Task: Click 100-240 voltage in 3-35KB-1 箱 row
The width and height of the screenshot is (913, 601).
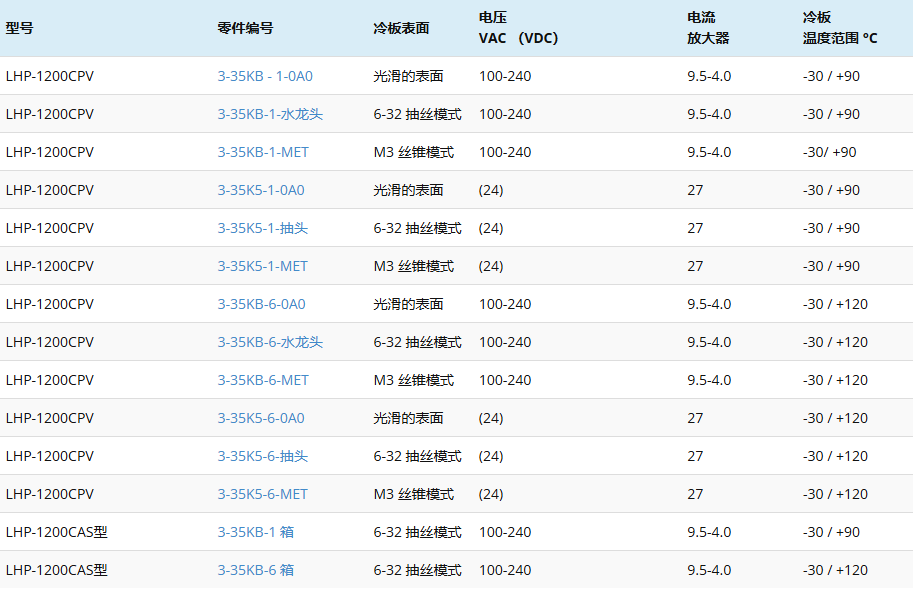Action: pyautogui.click(x=505, y=532)
